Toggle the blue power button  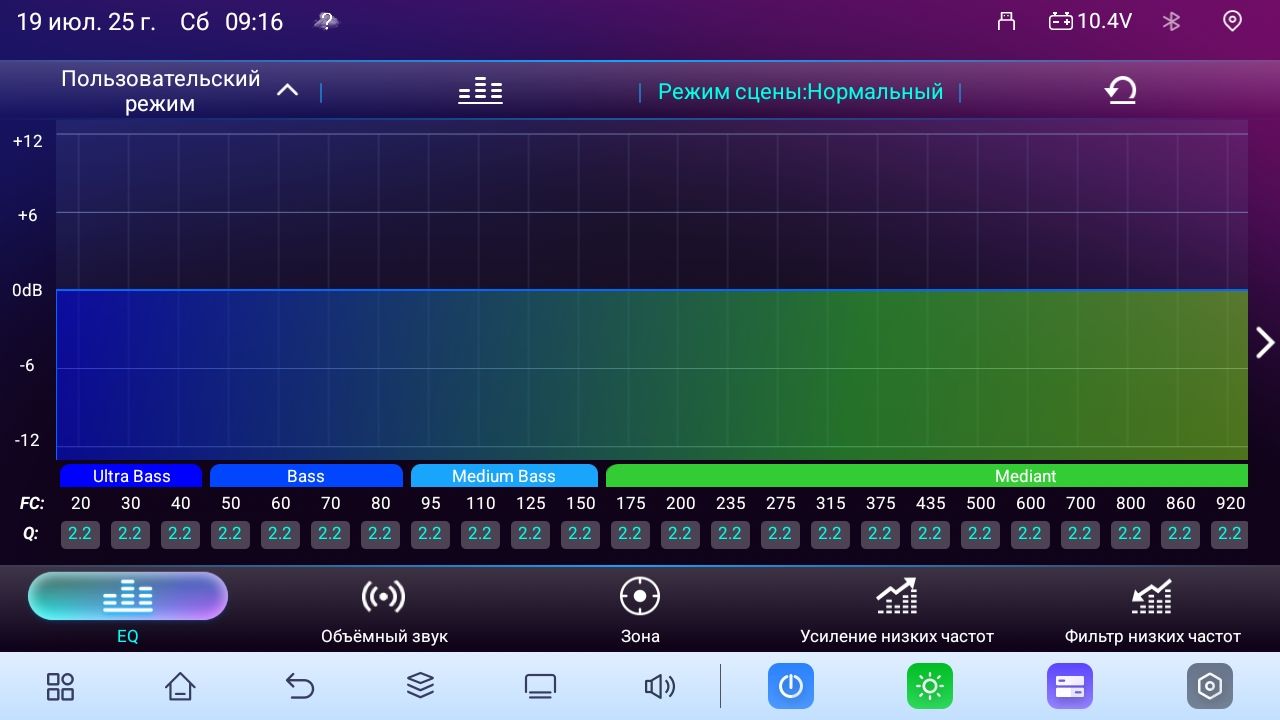(x=790, y=686)
